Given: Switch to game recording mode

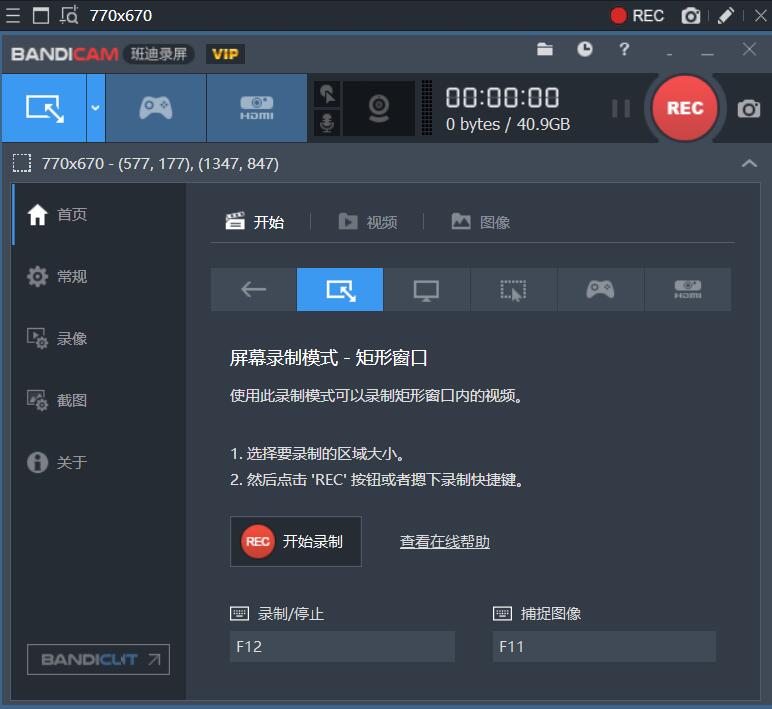Looking at the screenshot, I should point(156,108).
